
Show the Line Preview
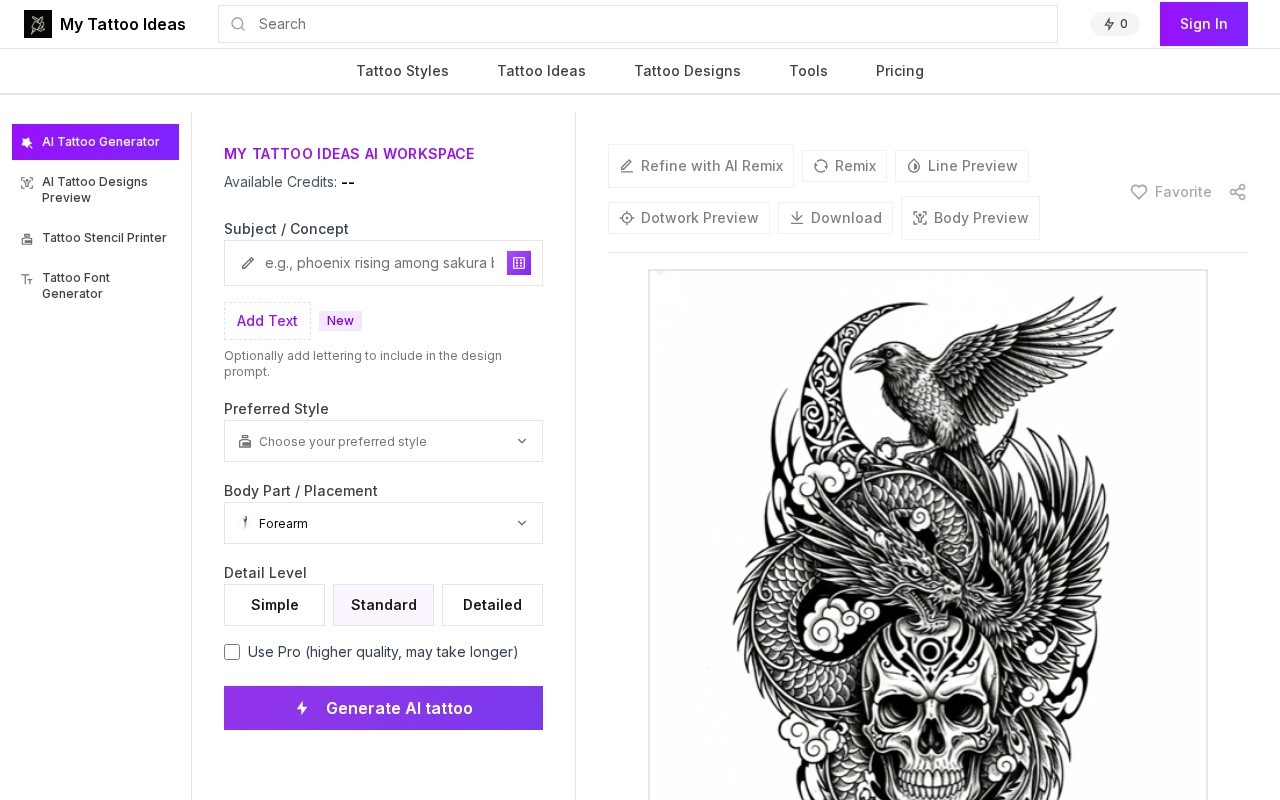pyautogui.click(x=962, y=166)
